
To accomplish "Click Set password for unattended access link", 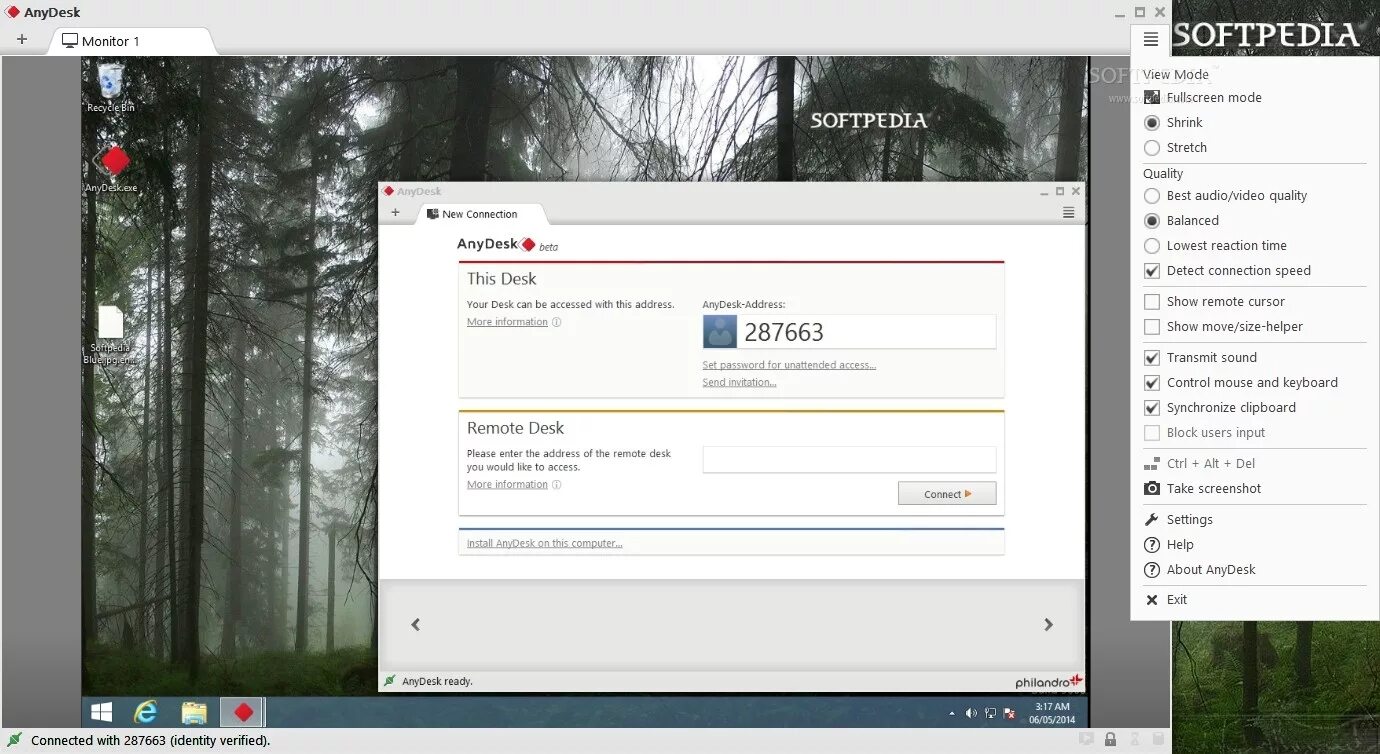I will (789, 365).
